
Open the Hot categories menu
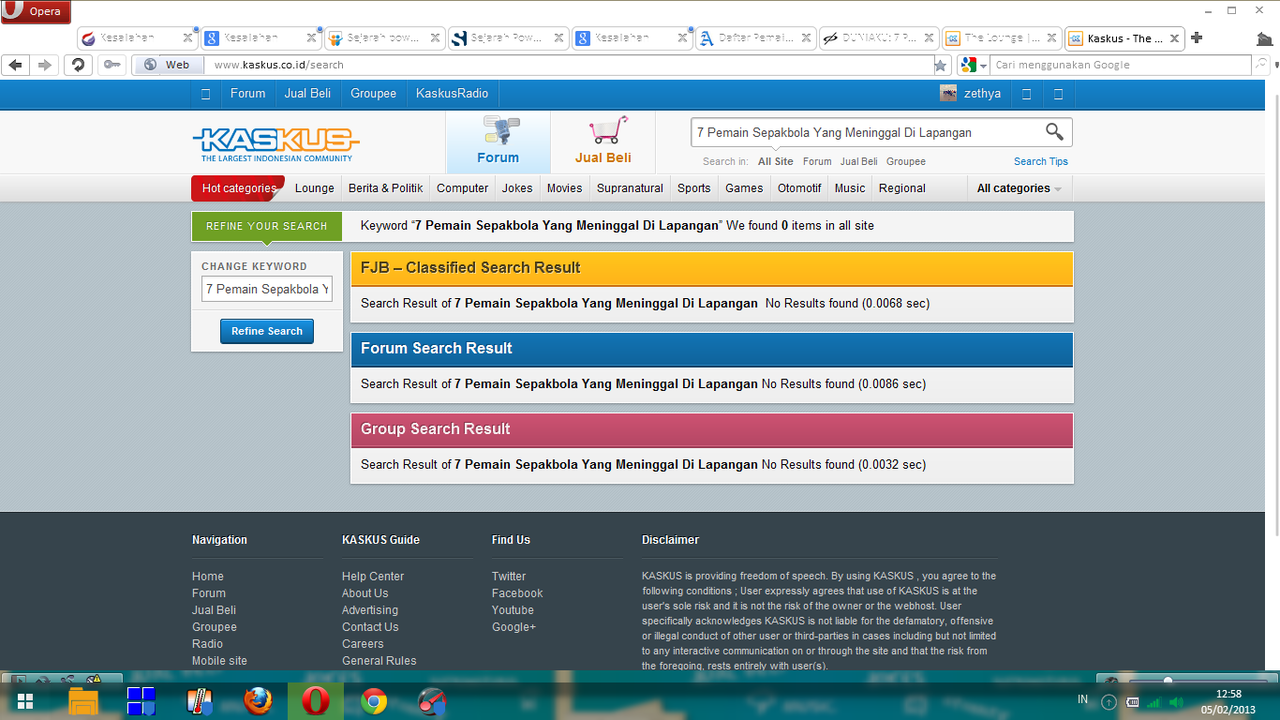tap(238, 188)
